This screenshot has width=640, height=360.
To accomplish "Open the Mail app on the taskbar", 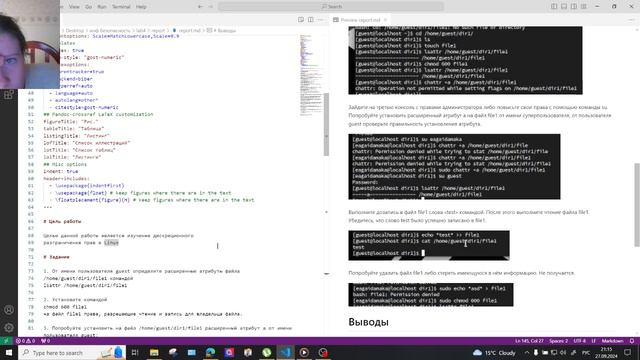I will click(191, 352).
